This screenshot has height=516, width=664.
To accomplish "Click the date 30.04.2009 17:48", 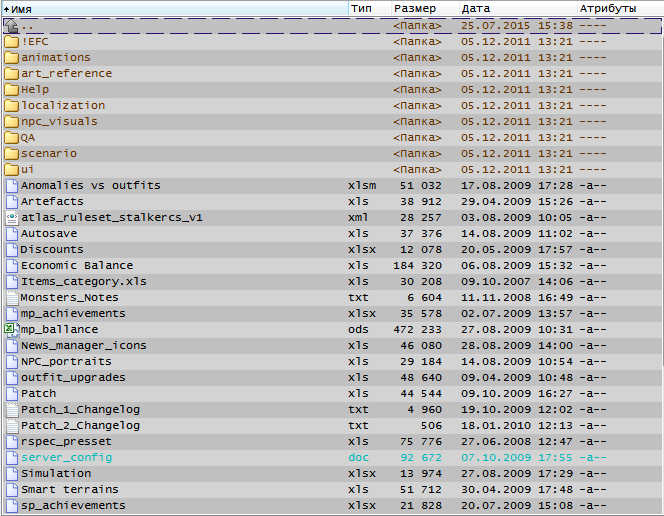I will [x=517, y=490].
